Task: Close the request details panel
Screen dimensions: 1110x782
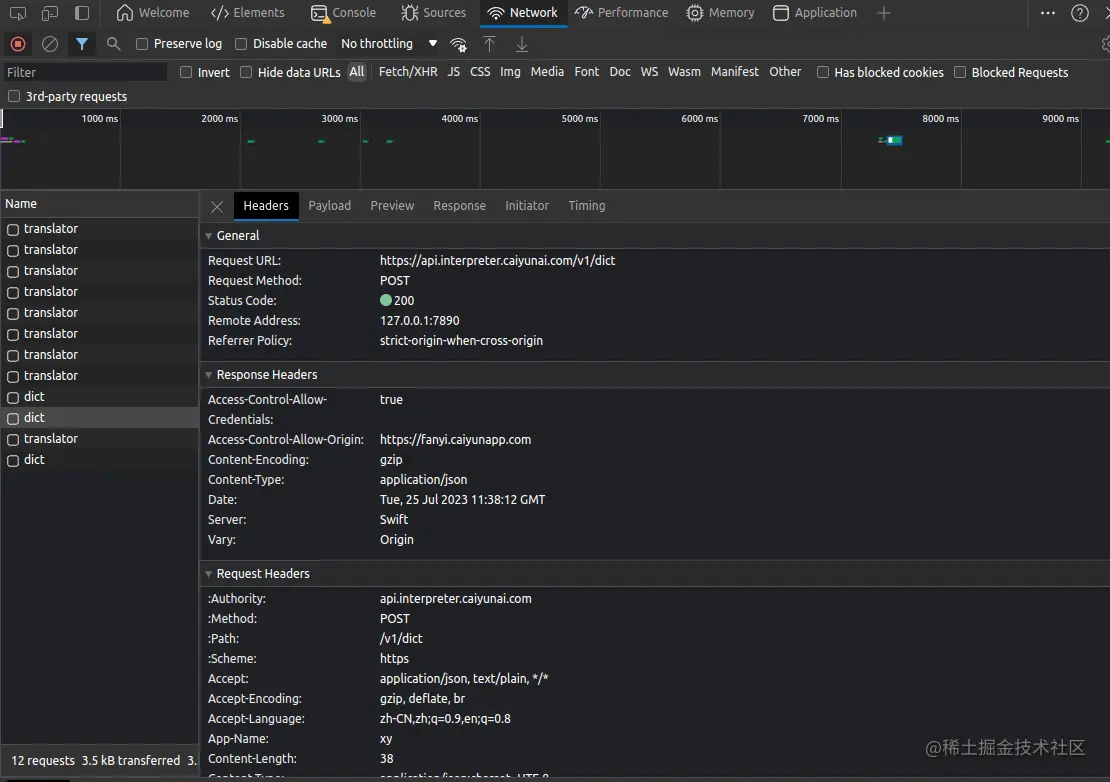Action: click(217, 207)
